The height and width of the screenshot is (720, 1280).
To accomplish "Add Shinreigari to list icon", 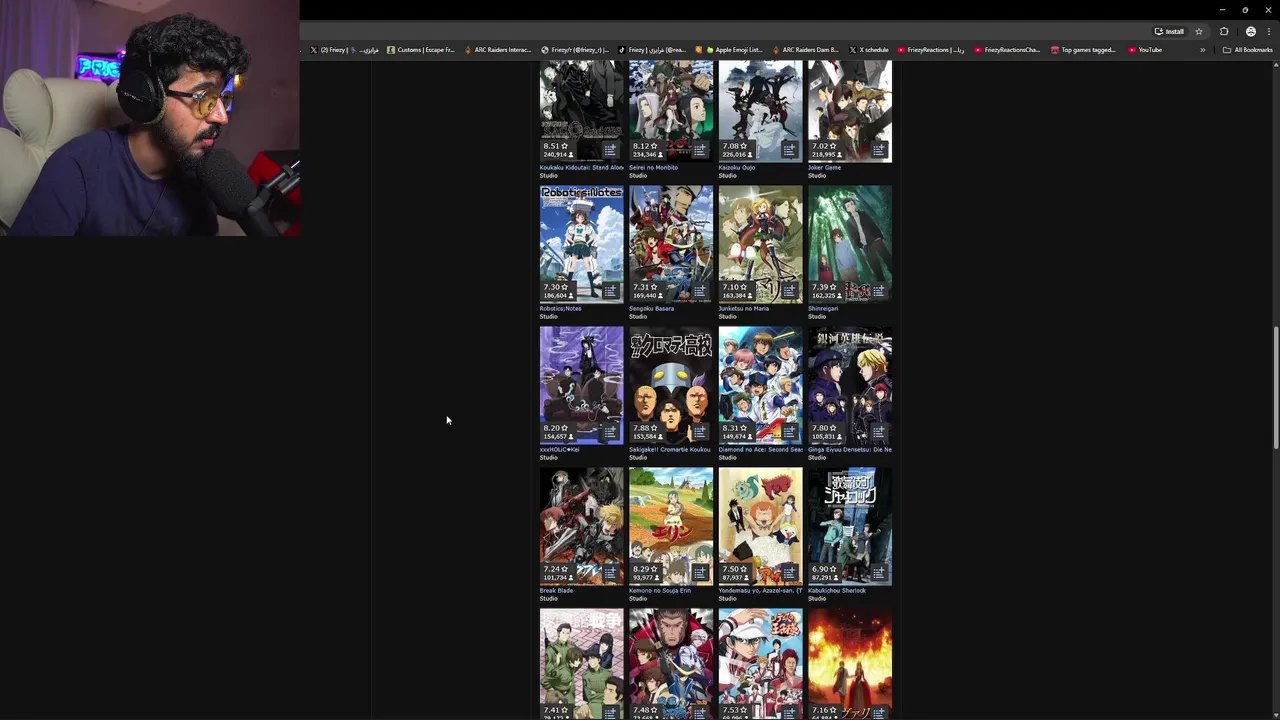I will click(x=879, y=291).
